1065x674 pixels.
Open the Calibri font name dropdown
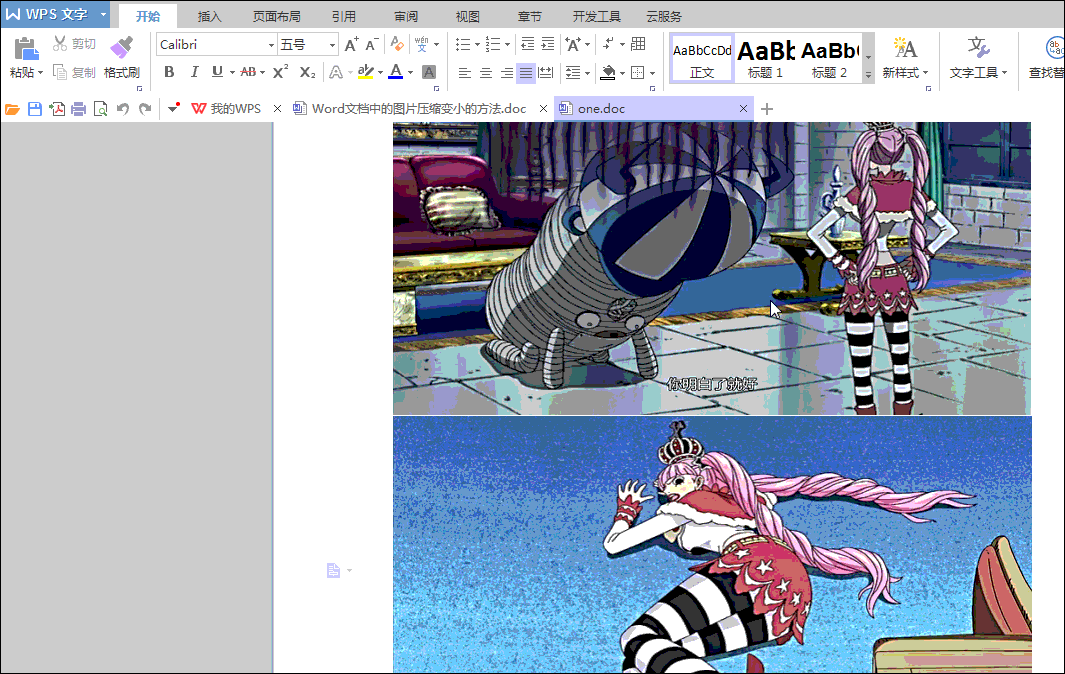point(271,46)
